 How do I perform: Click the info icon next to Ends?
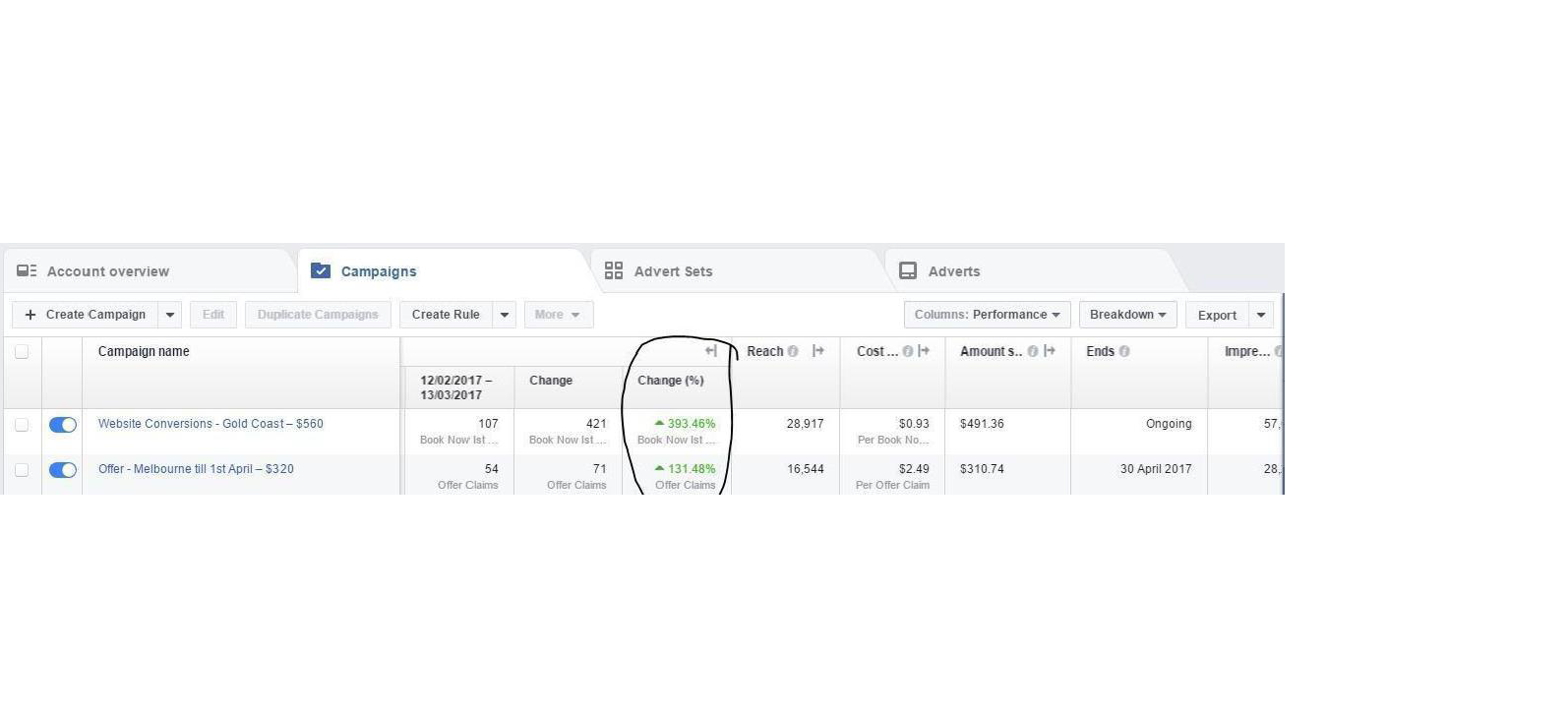(1124, 352)
